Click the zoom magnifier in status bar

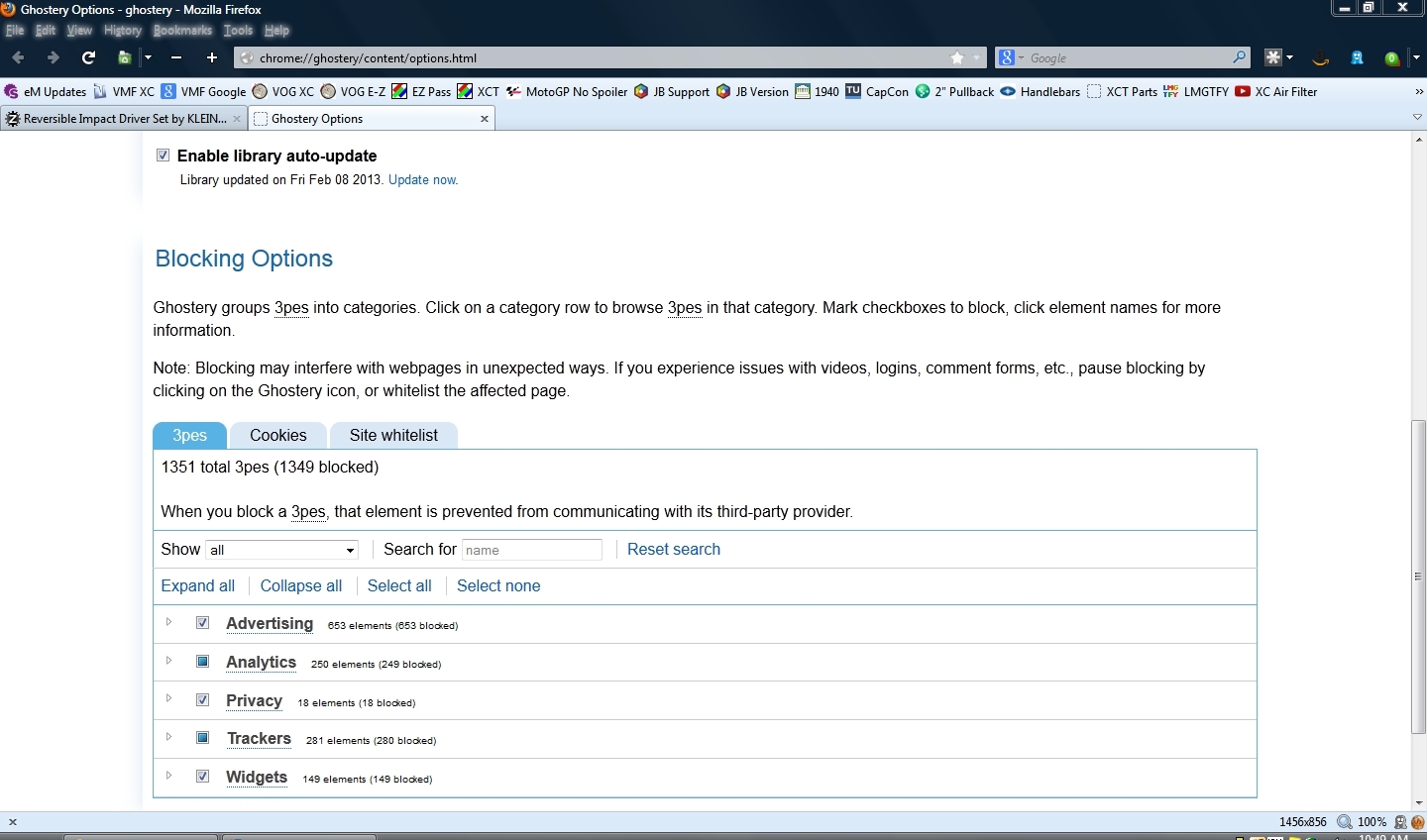[x=1344, y=822]
